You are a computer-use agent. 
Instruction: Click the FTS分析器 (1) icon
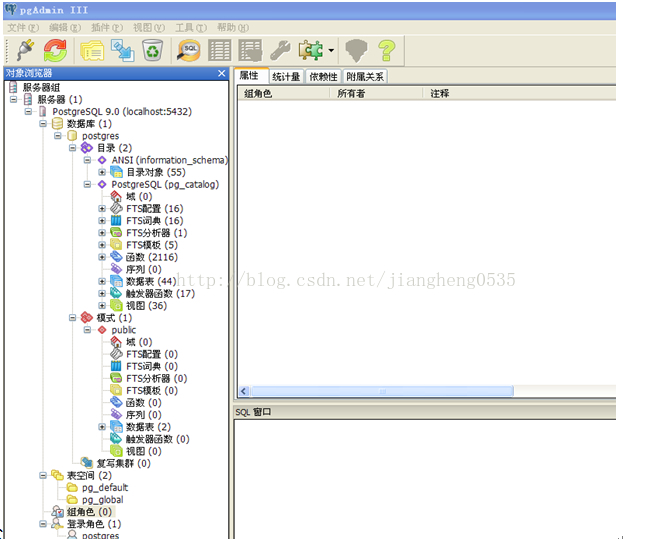(x=116, y=233)
